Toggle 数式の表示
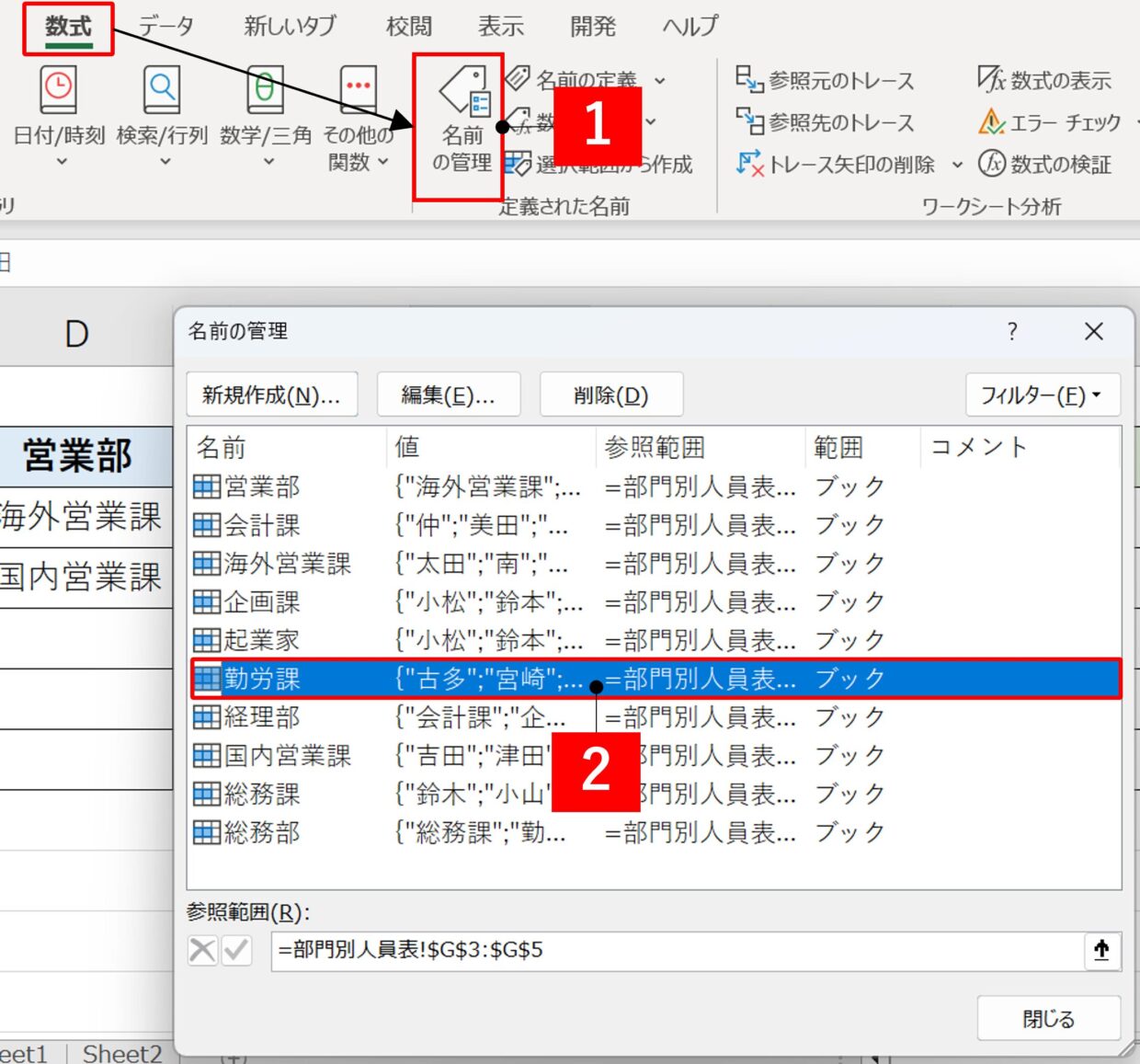 (1044, 81)
